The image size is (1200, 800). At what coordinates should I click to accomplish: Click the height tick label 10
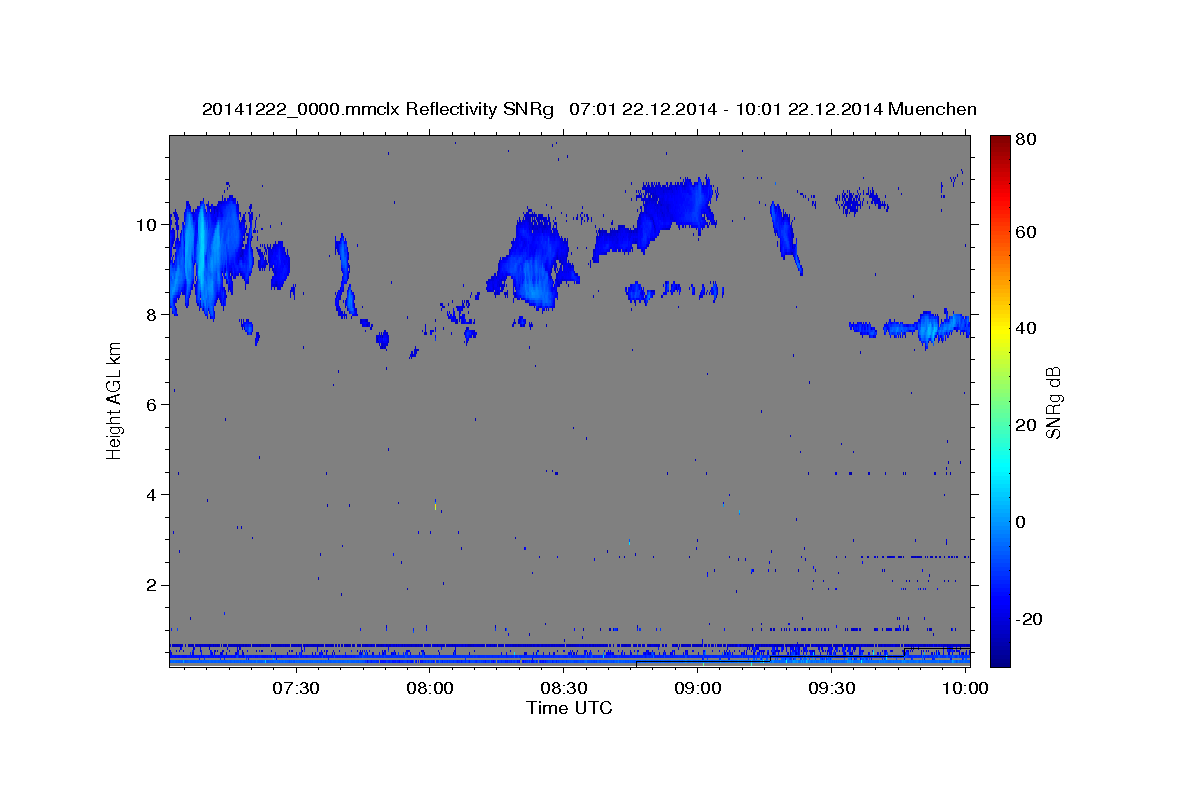(148, 224)
